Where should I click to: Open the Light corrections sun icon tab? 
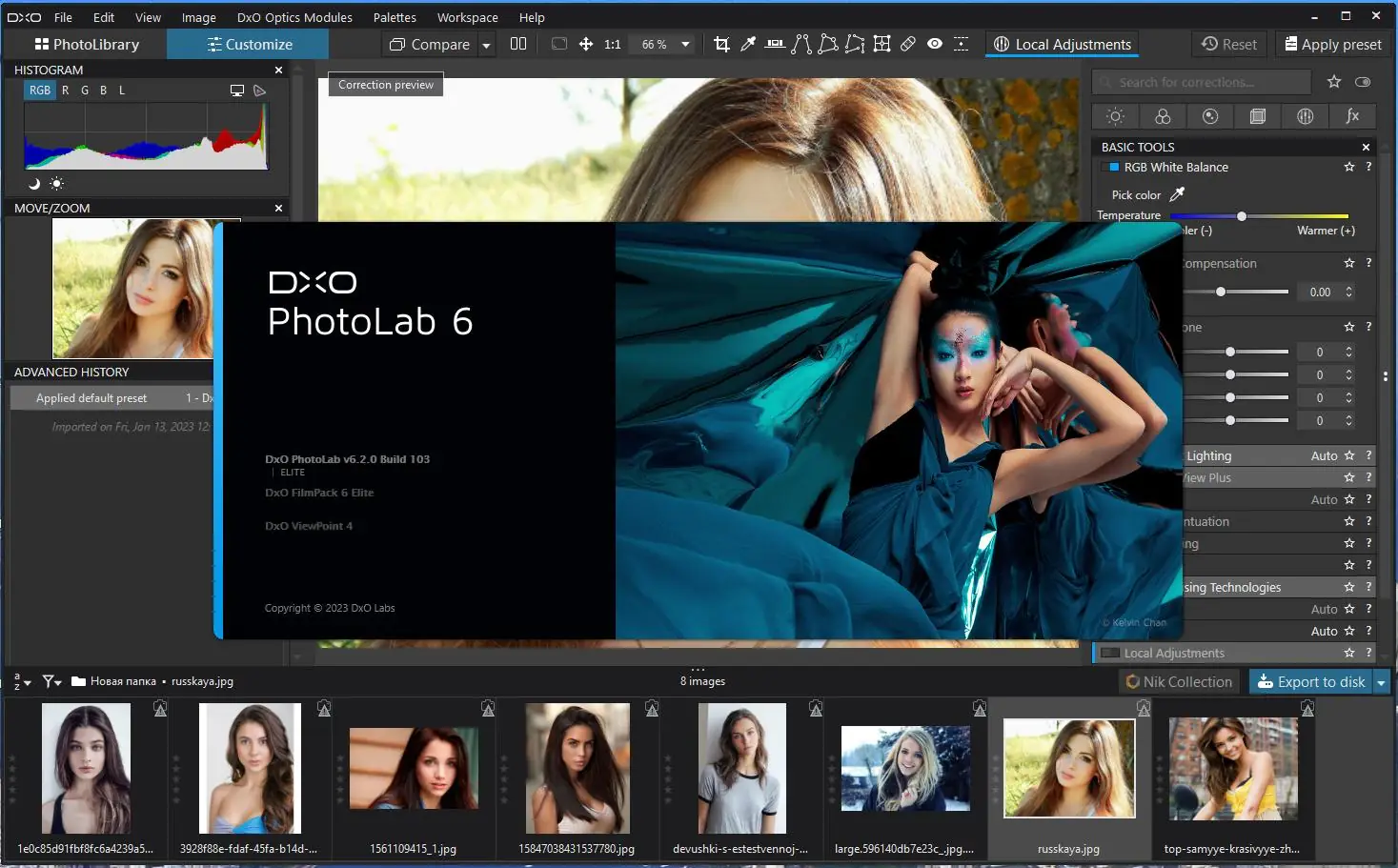(x=1115, y=116)
